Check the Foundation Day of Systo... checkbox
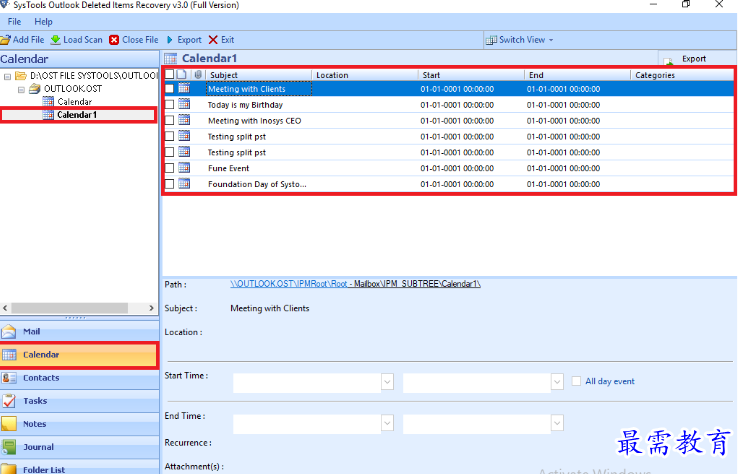 coord(169,184)
